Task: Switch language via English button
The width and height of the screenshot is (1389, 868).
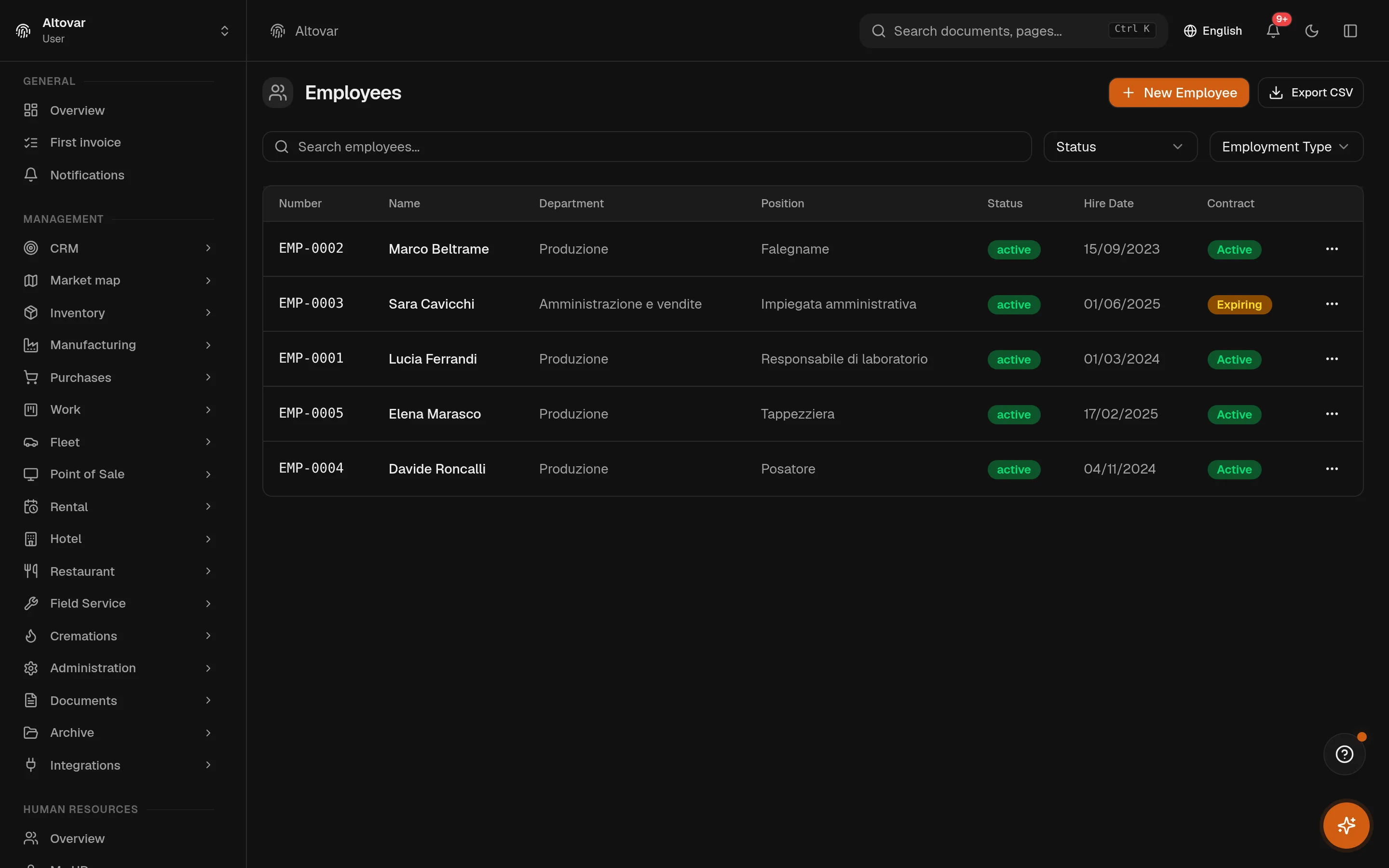Action: [x=1212, y=31]
